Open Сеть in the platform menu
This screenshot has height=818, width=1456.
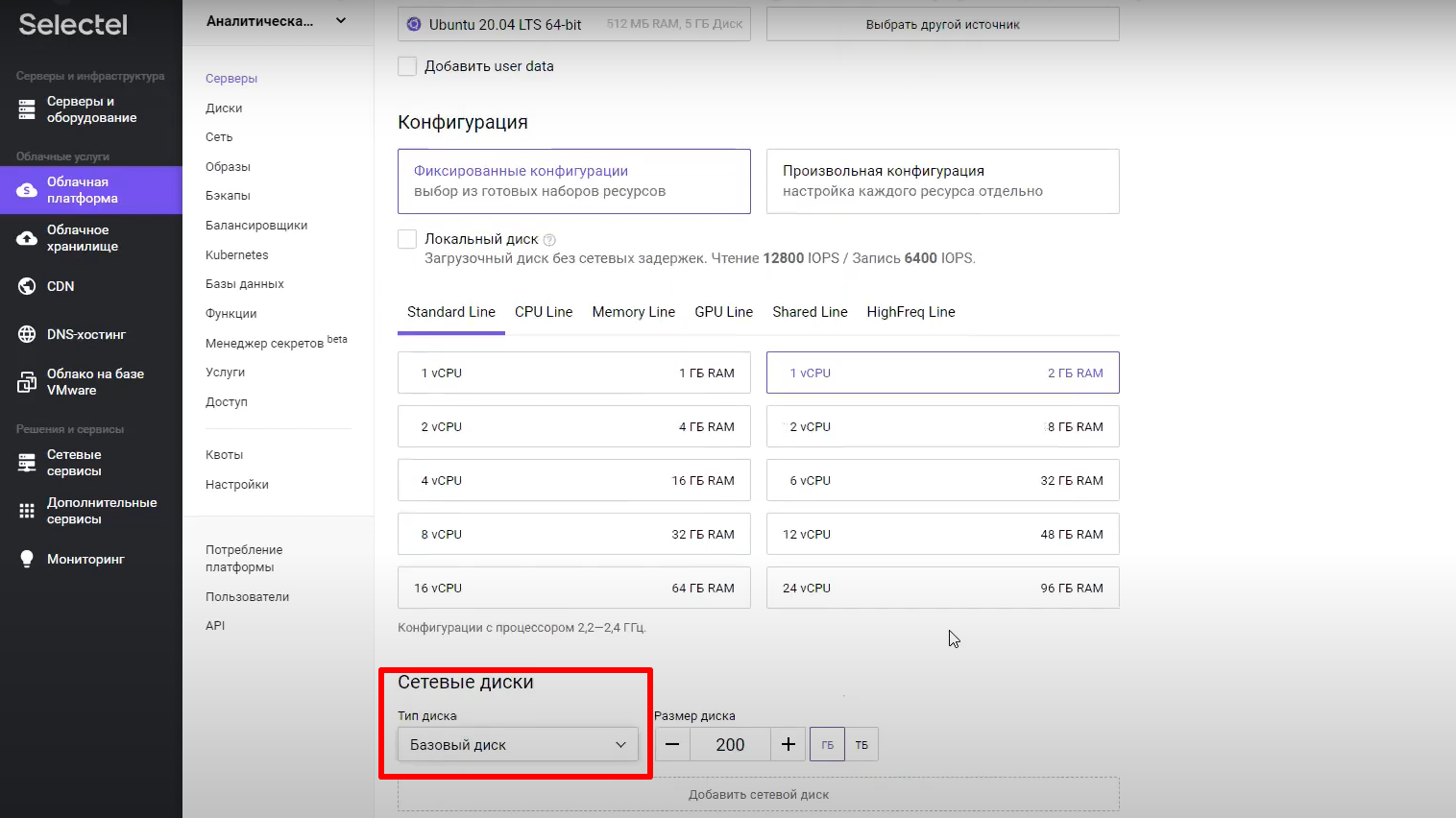pyautogui.click(x=219, y=137)
